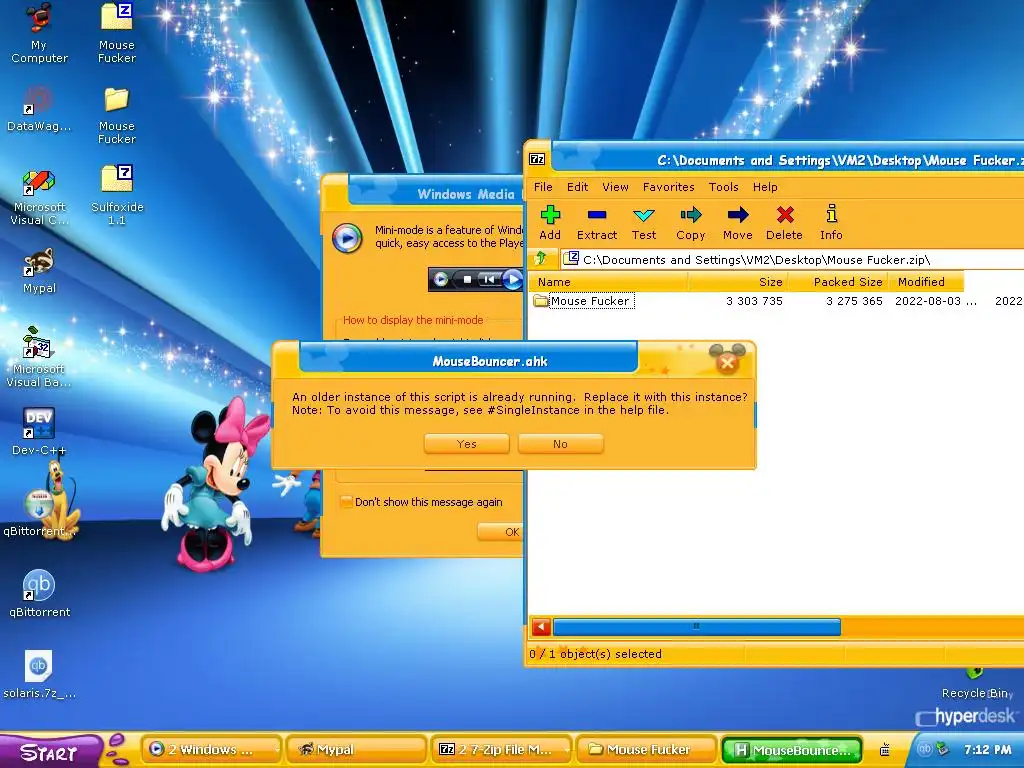Select Microsoft Visual C shortcut icon
This screenshot has width=1024, height=768.
click(39, 197)
